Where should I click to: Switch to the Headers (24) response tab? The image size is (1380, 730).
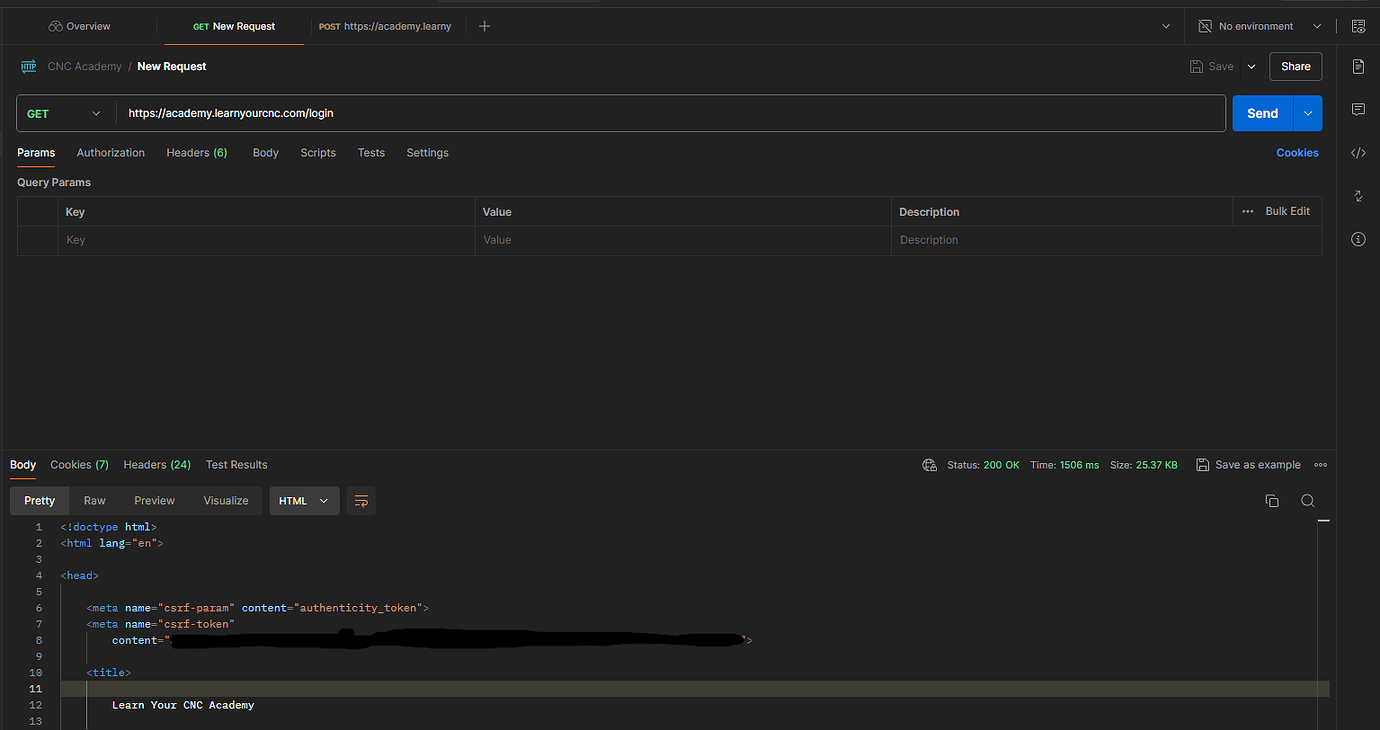(156, 464)
